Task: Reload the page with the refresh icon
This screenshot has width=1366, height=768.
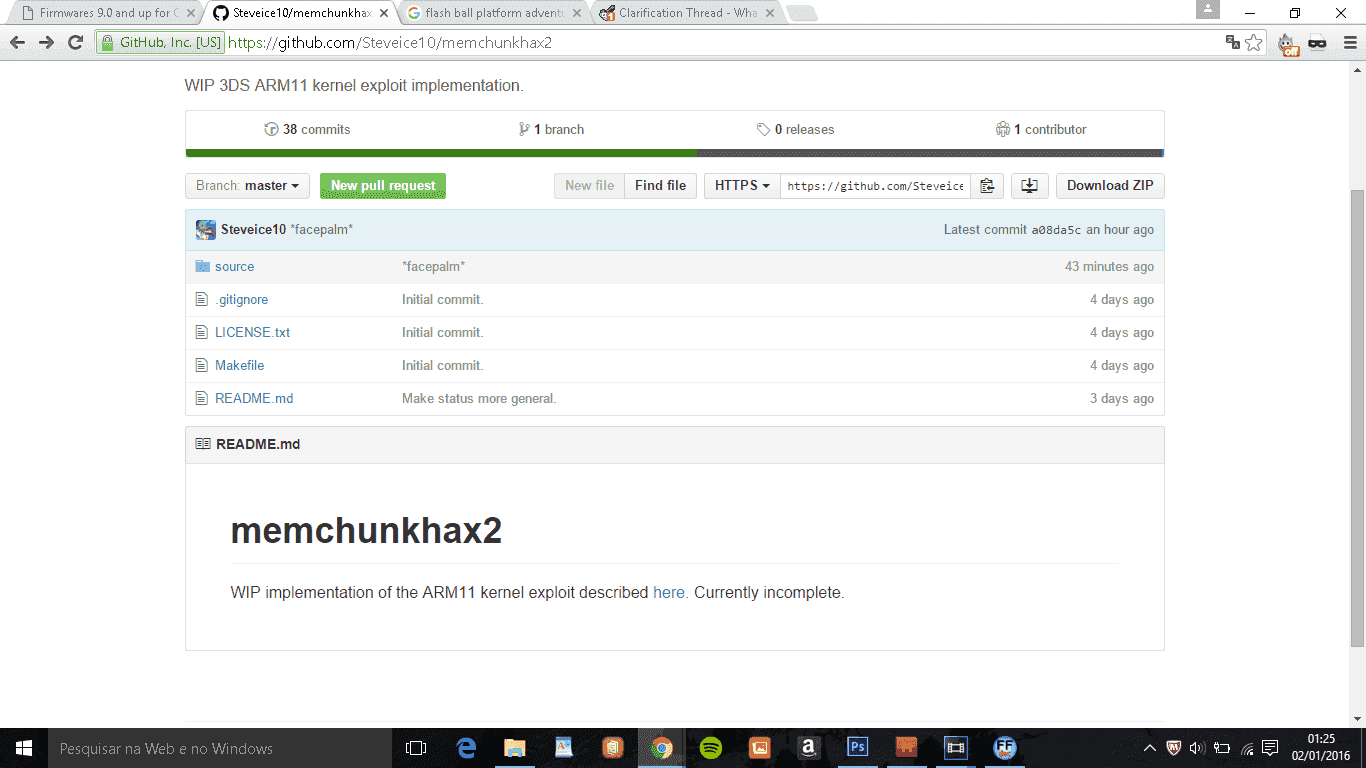Action: [x=75, y=43]
